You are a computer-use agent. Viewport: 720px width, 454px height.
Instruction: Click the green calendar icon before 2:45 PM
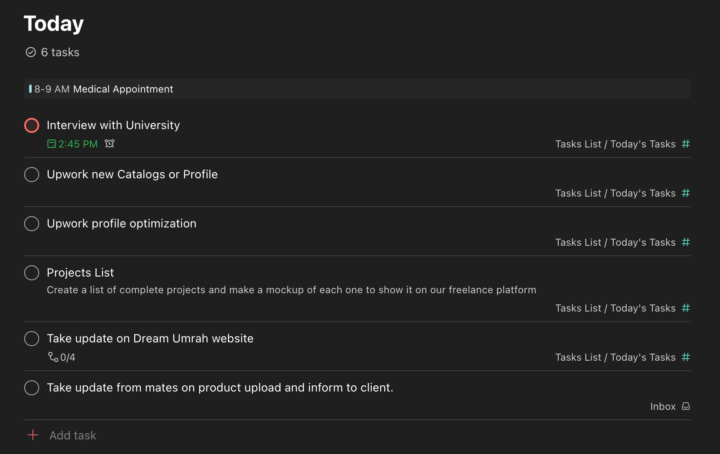(52, 144)
